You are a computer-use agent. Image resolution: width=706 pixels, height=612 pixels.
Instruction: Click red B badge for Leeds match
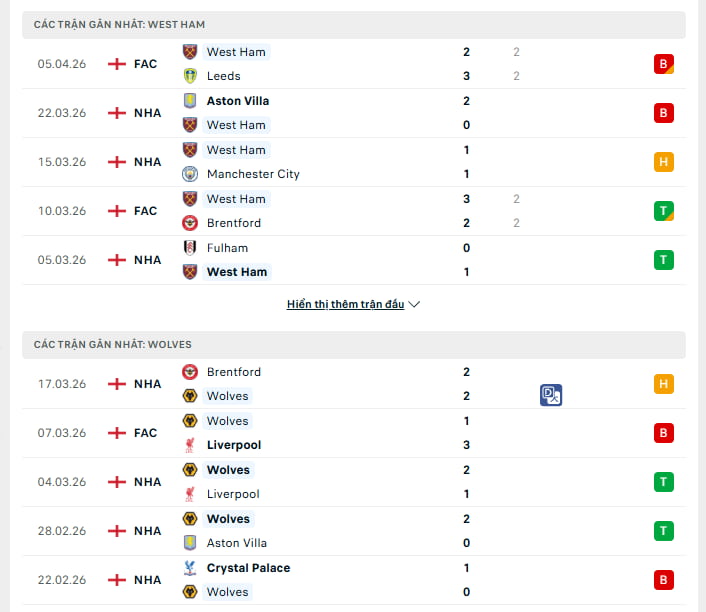coord(663,64)
